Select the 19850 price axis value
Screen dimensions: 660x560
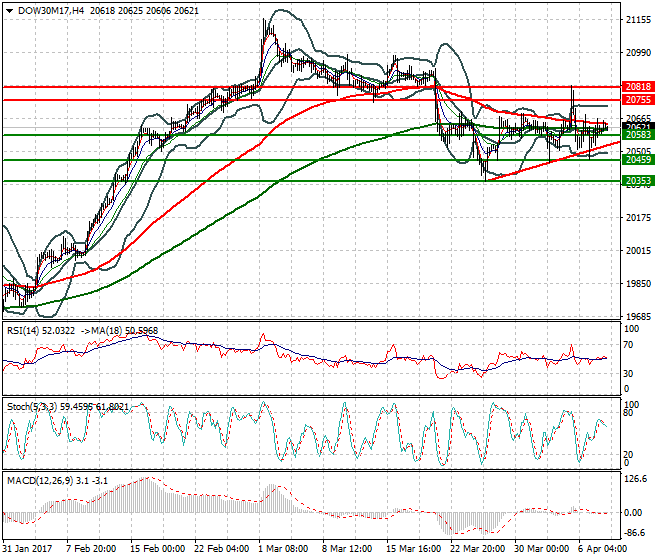[638, 284]
